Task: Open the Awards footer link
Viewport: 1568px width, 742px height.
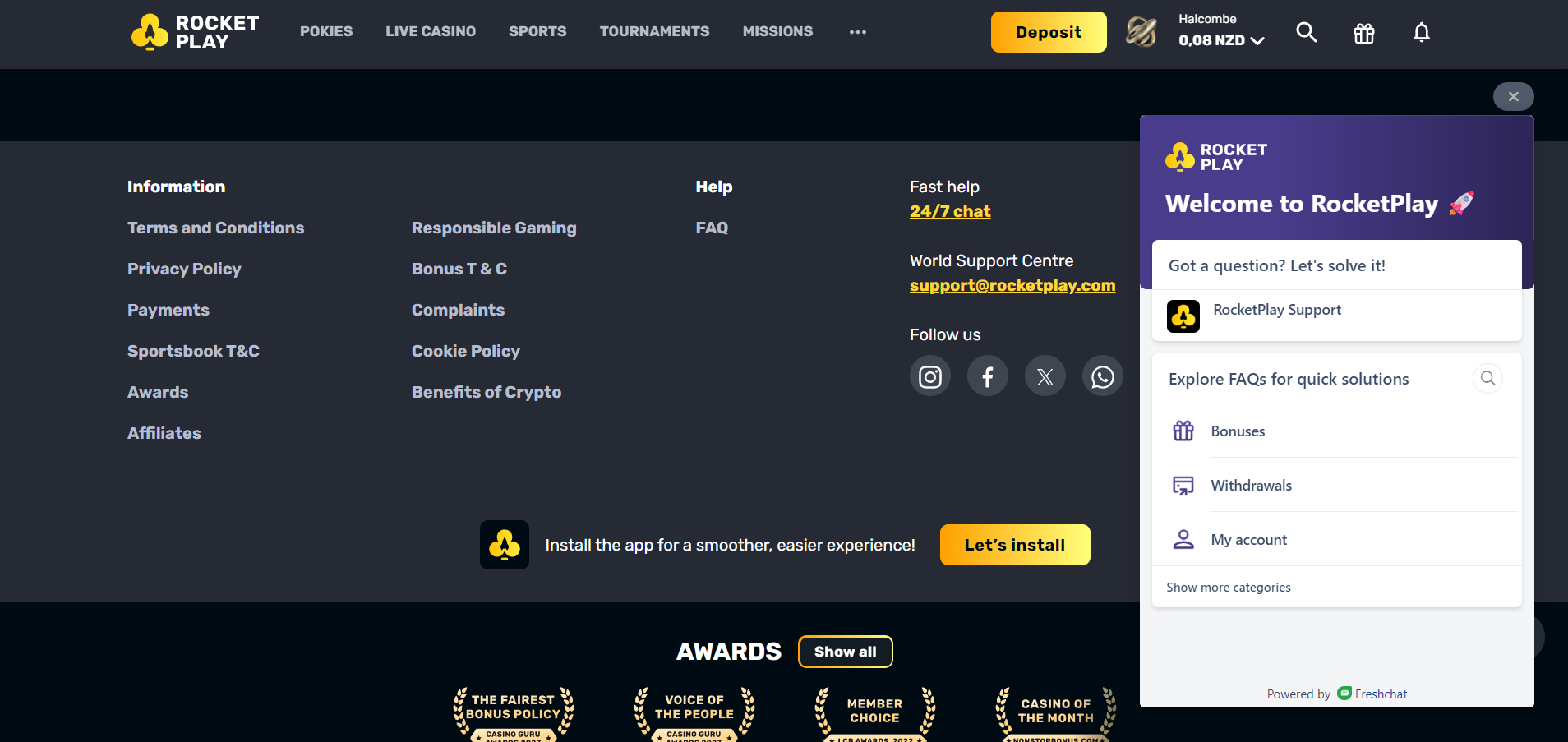Action: [158, 392]
